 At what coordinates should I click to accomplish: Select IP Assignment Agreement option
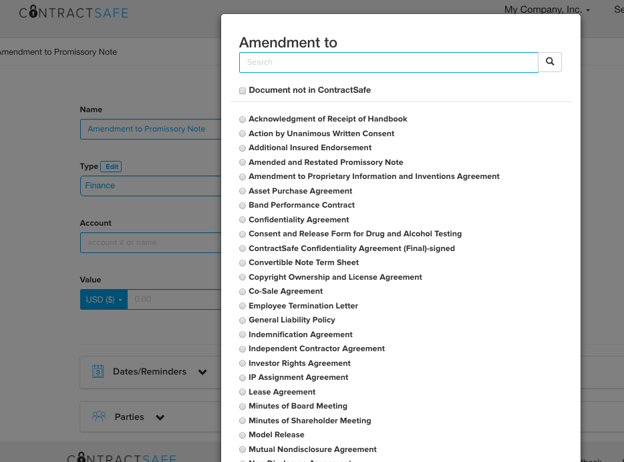[x=242, y=378]
